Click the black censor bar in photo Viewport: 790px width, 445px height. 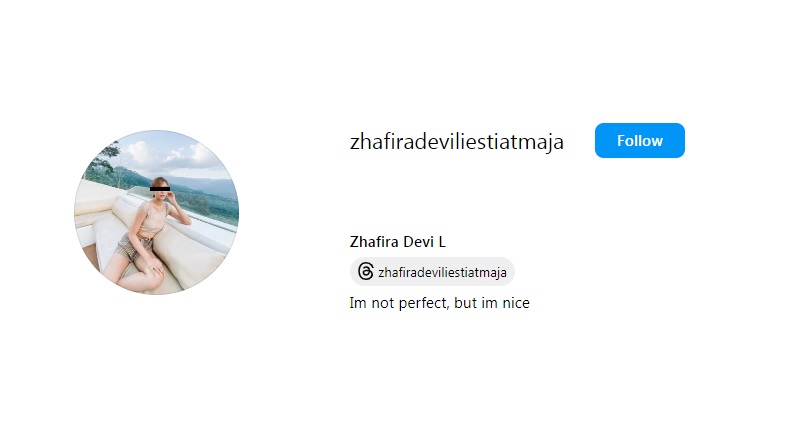click(160, 189)
